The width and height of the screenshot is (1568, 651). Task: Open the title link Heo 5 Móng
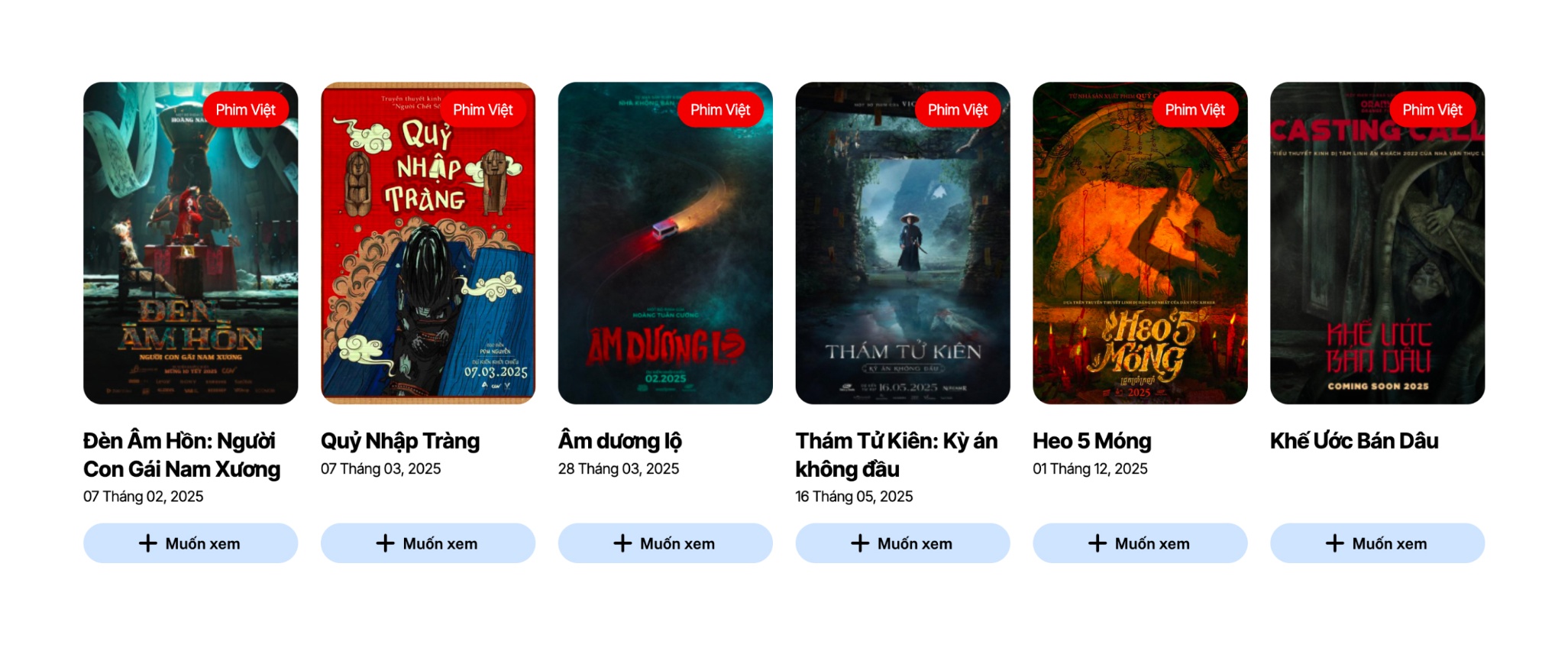1092,442
